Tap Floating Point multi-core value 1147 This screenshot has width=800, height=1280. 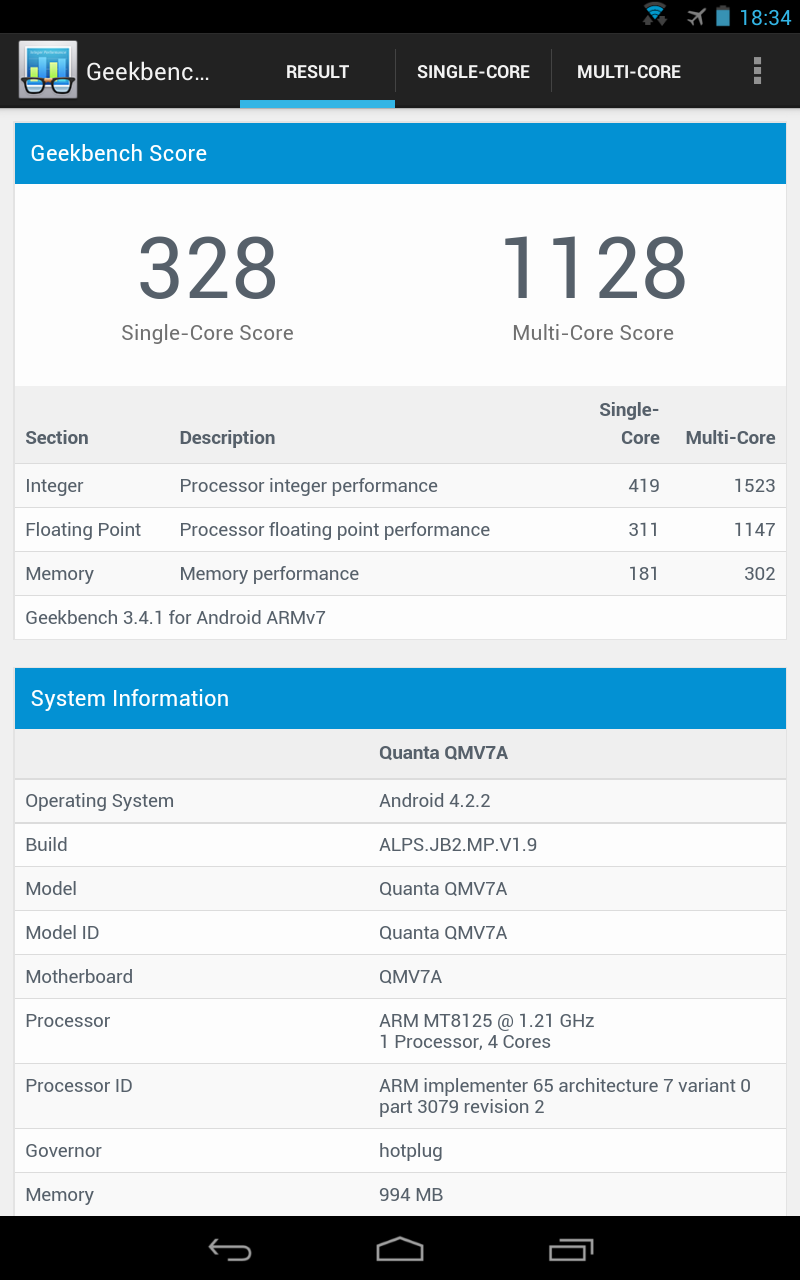(754, 530)
